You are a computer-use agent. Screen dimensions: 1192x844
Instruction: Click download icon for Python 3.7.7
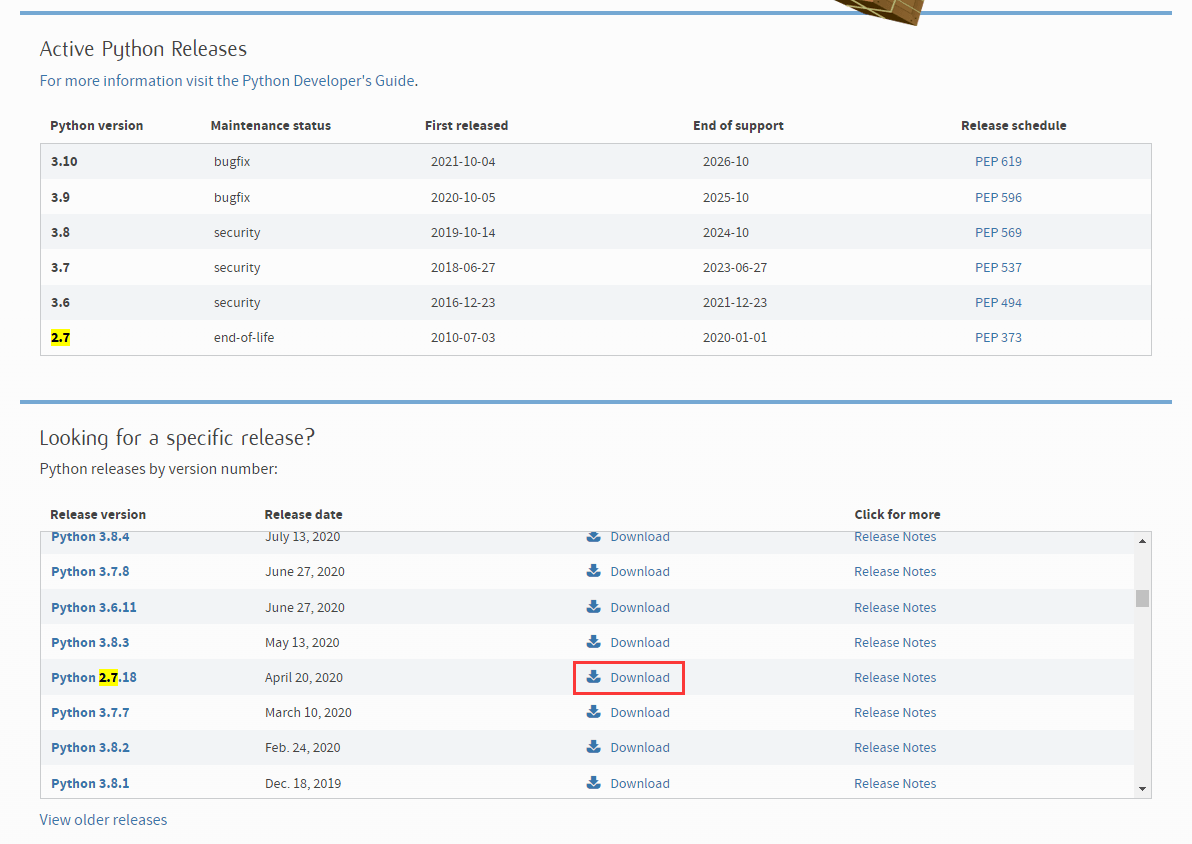click(594, 711)
